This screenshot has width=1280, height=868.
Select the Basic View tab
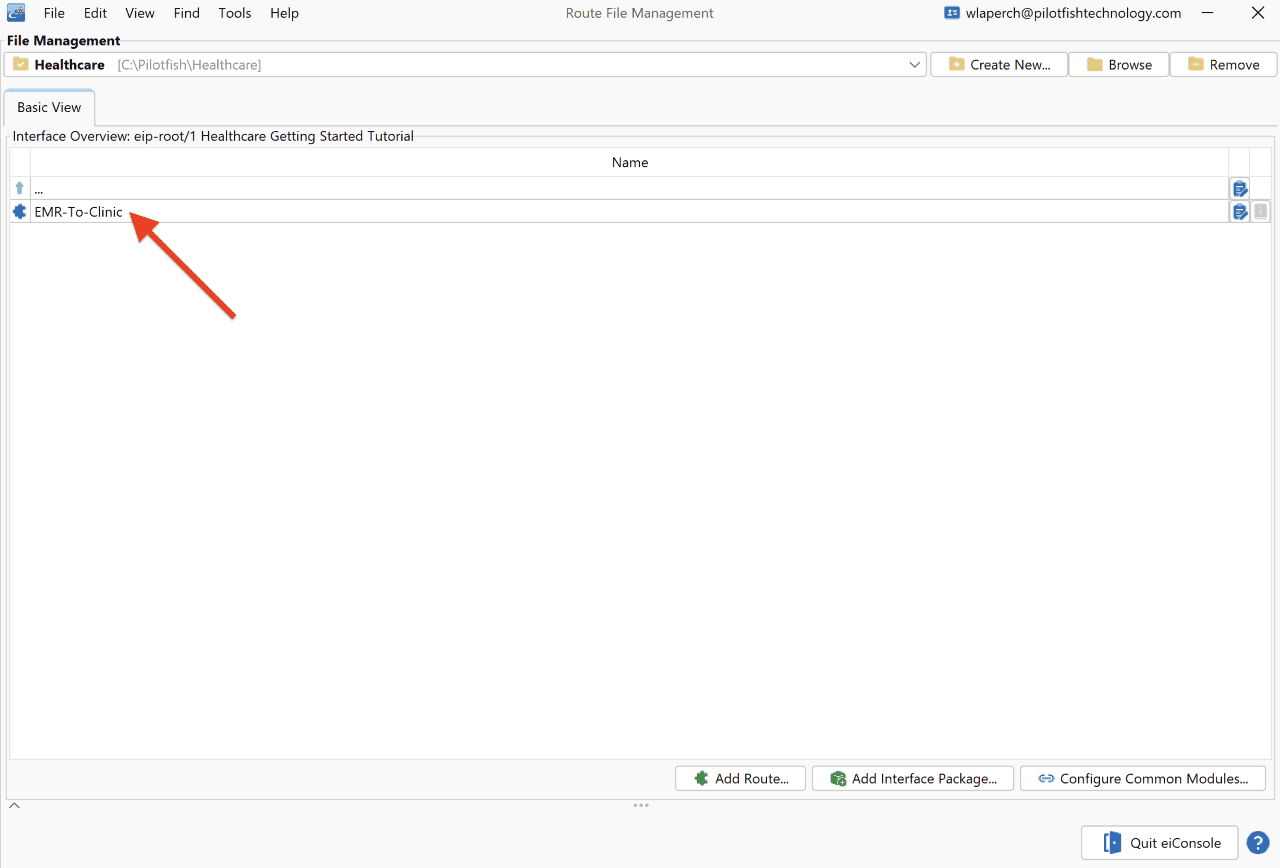pos(49,107)
